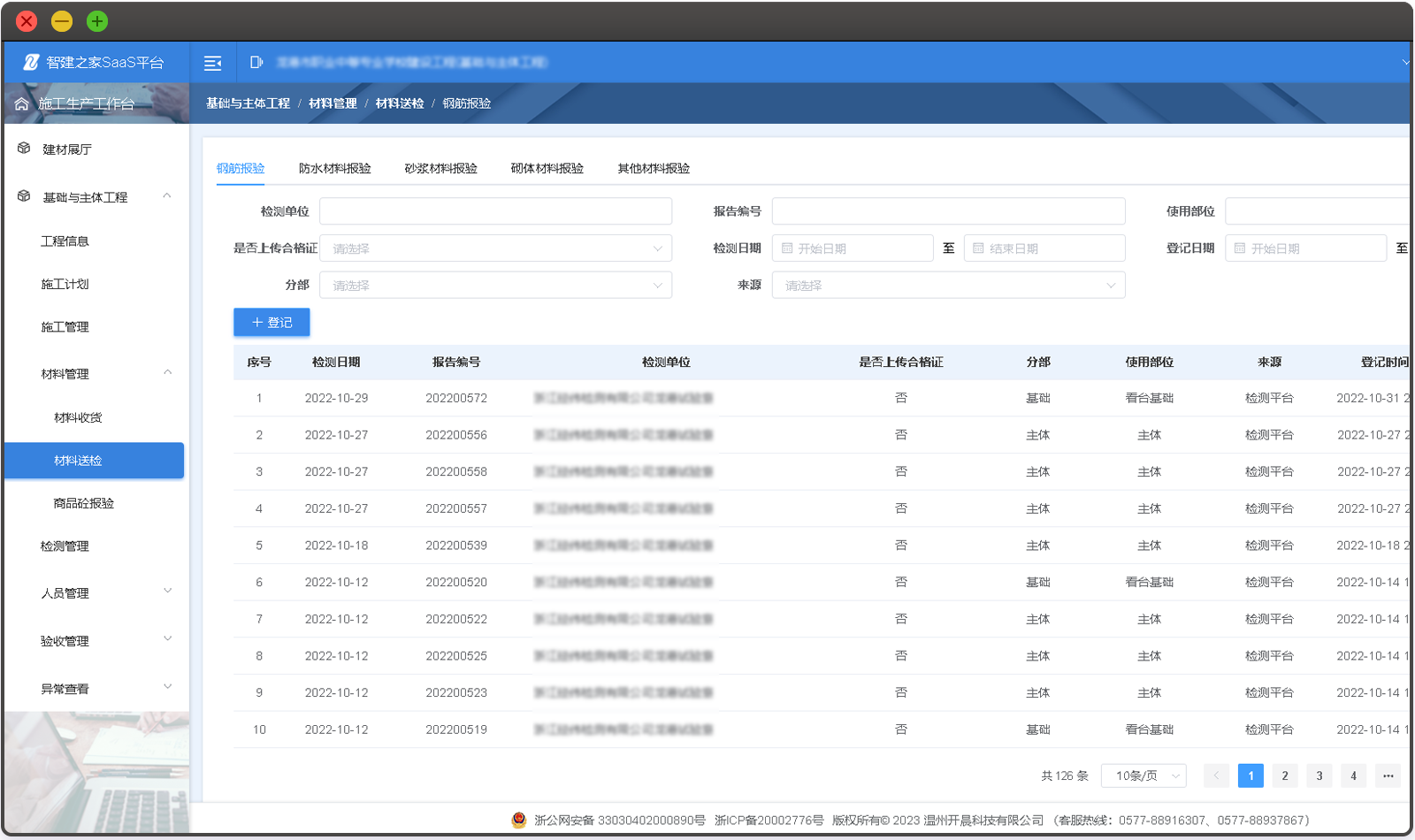Click the cube icon next to 建材展厅
This screenshot has width=1415, height=840.
24,149
